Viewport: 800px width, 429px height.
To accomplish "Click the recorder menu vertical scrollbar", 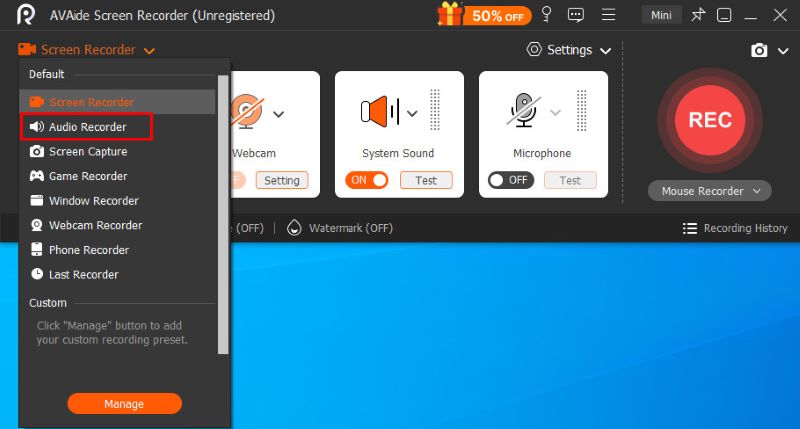I will click(222, 215).
